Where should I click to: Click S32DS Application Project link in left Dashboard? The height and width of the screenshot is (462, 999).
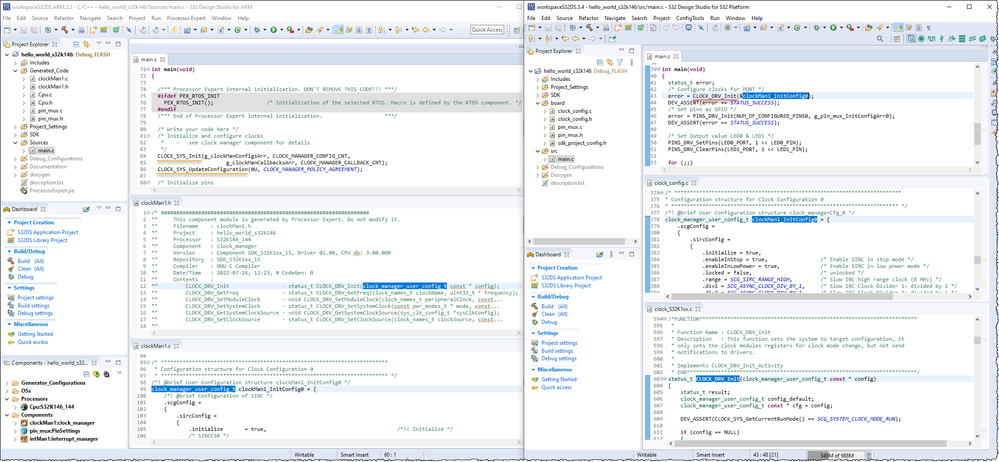[46, 232]
